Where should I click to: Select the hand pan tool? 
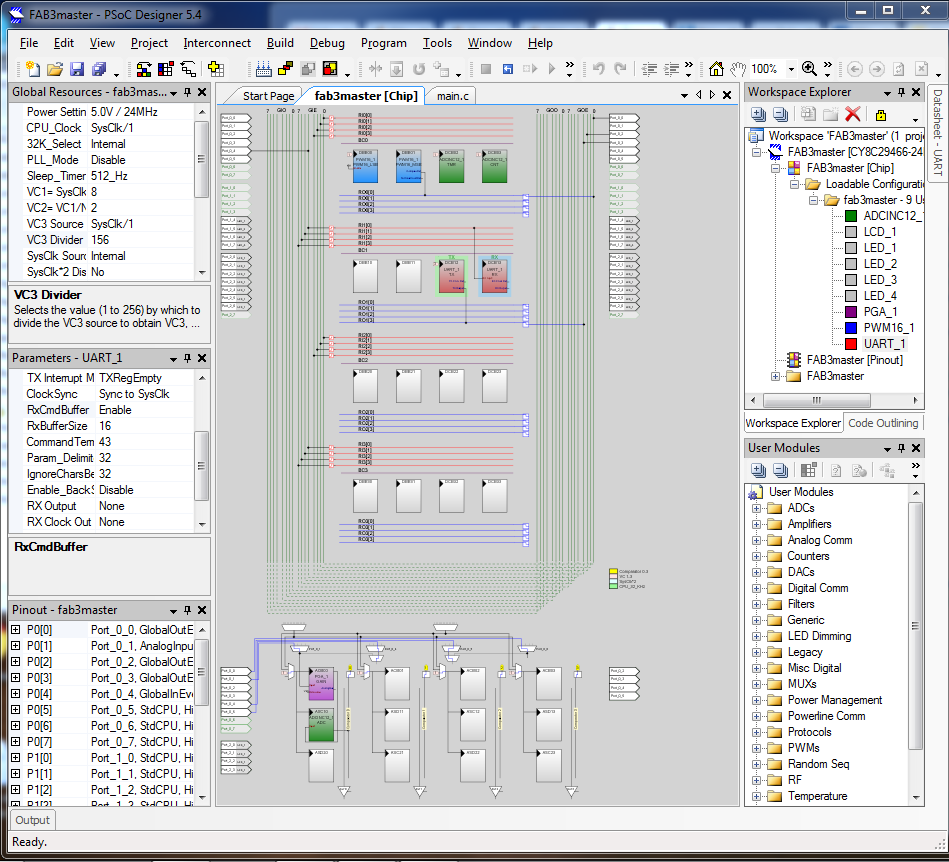(738, 69)
